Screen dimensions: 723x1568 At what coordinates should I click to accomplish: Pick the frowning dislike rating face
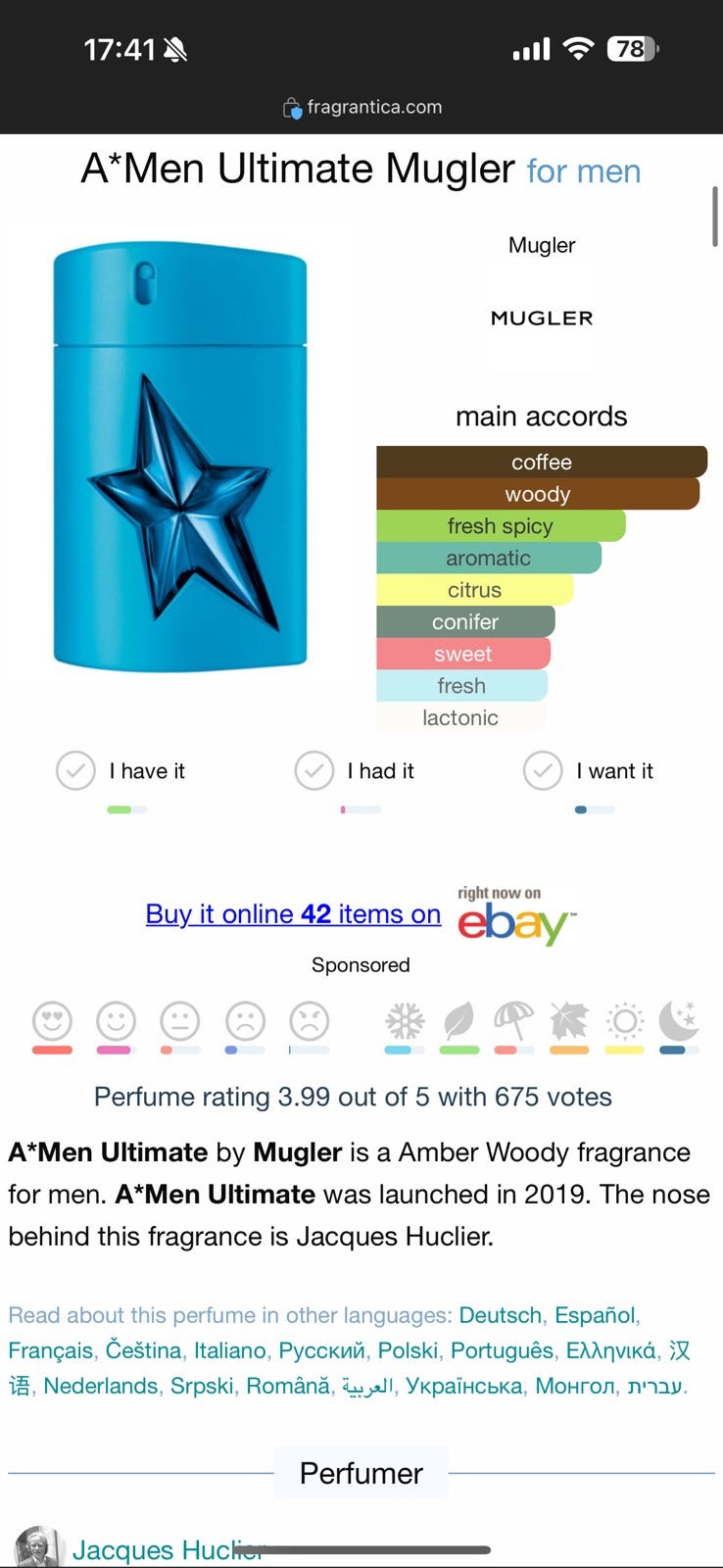tap(245, 1021)
